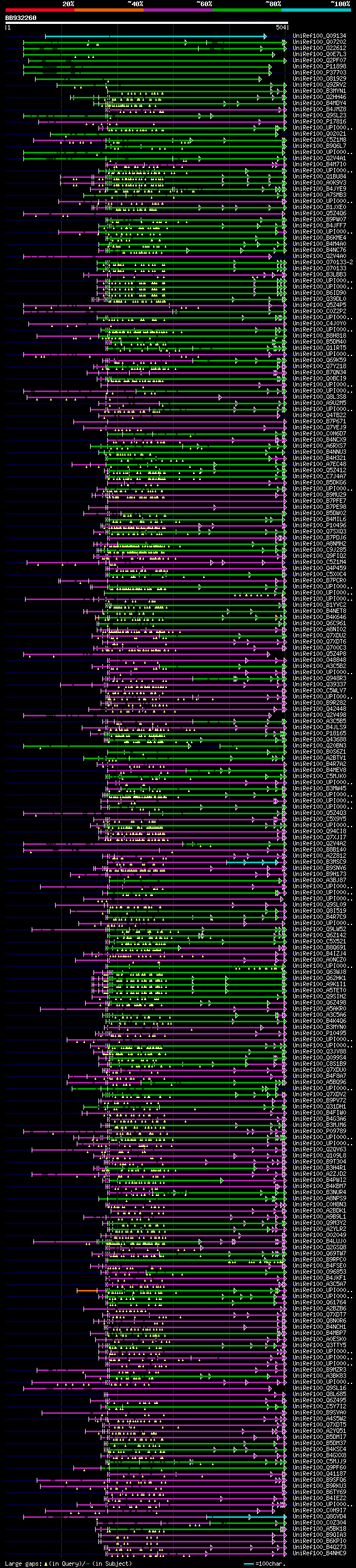This screenshot has height=1568, width=356.
Task: Open the UniRef100_Q2PF07 hit link
Action: 319,60
